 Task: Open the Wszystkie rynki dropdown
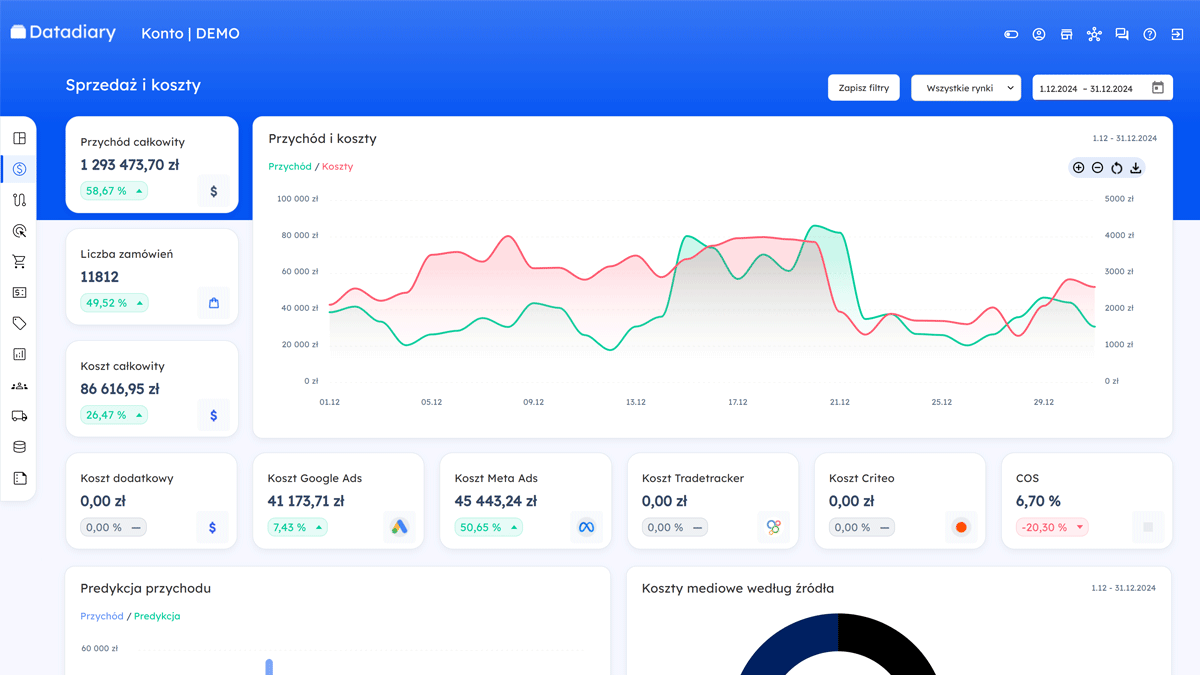pyautogui.click(x=965, y=87)
